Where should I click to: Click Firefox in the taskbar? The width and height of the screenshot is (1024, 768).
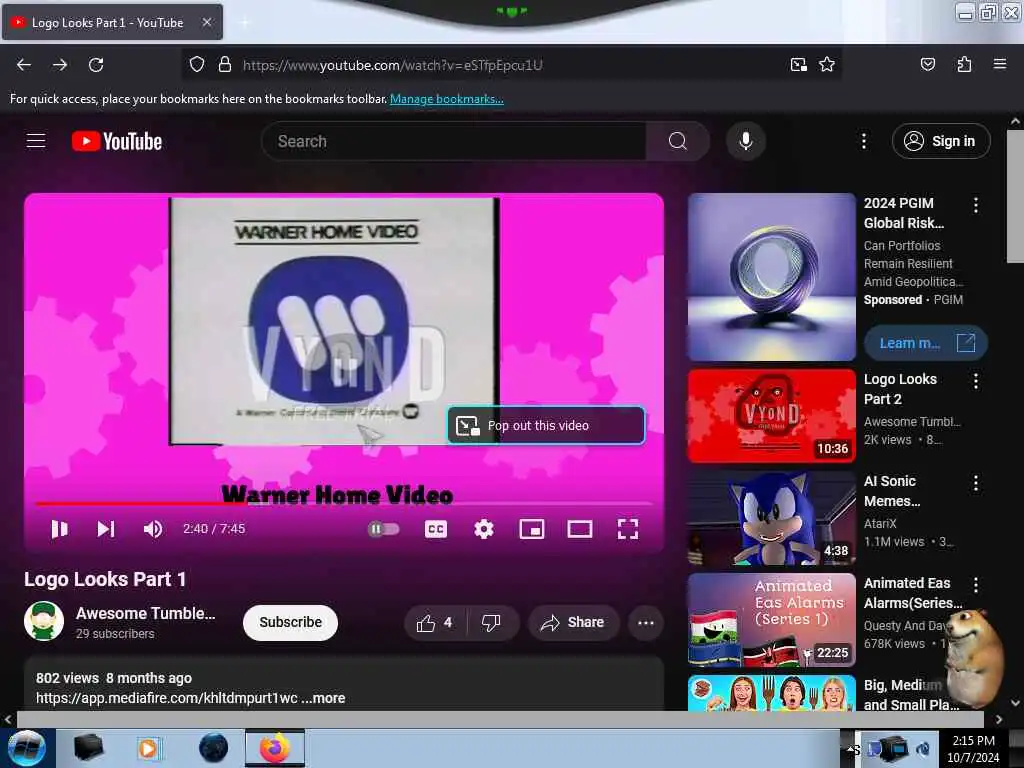tap(275, 748)
